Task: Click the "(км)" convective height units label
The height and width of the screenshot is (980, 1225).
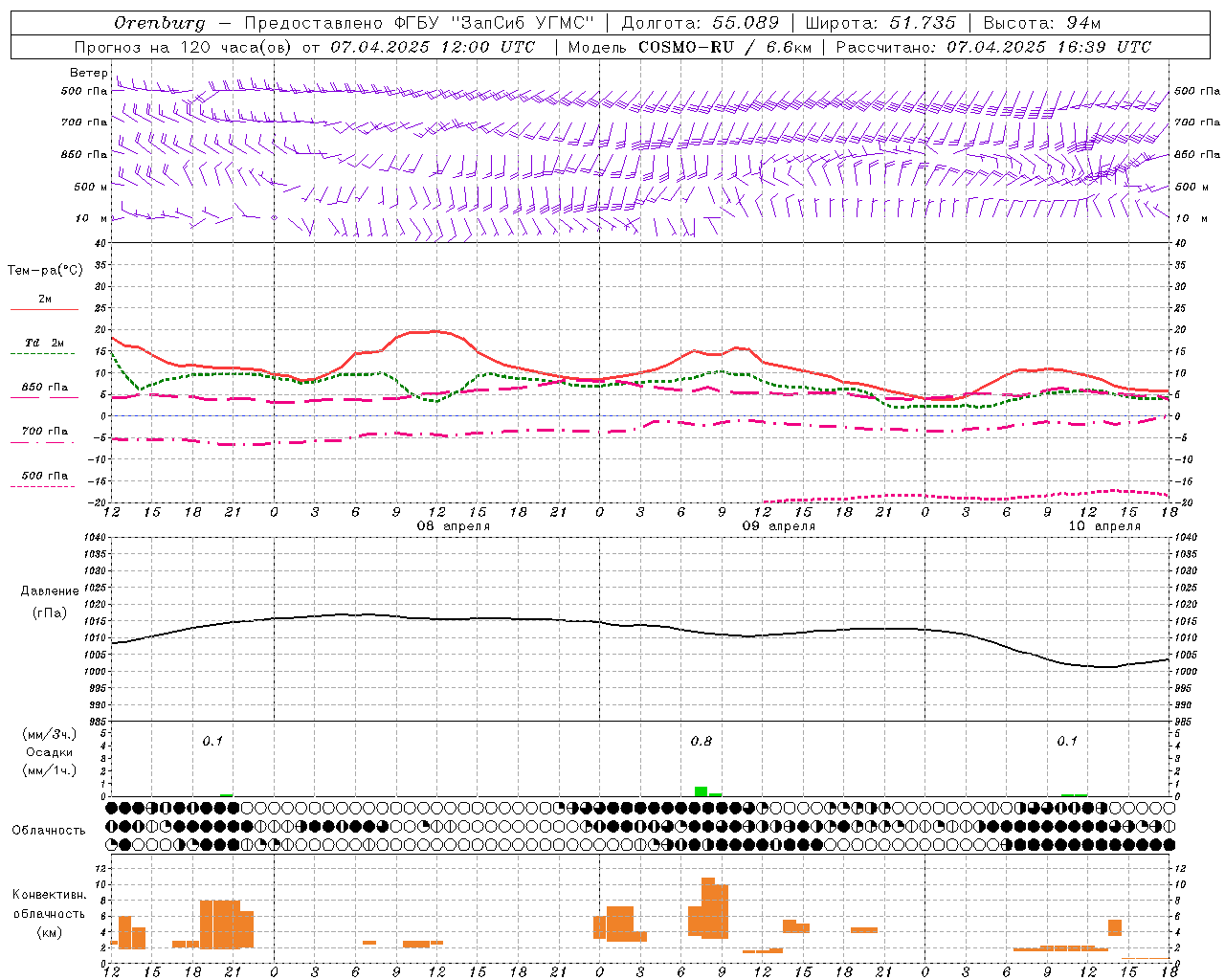Action: click(x=50, y=932)
